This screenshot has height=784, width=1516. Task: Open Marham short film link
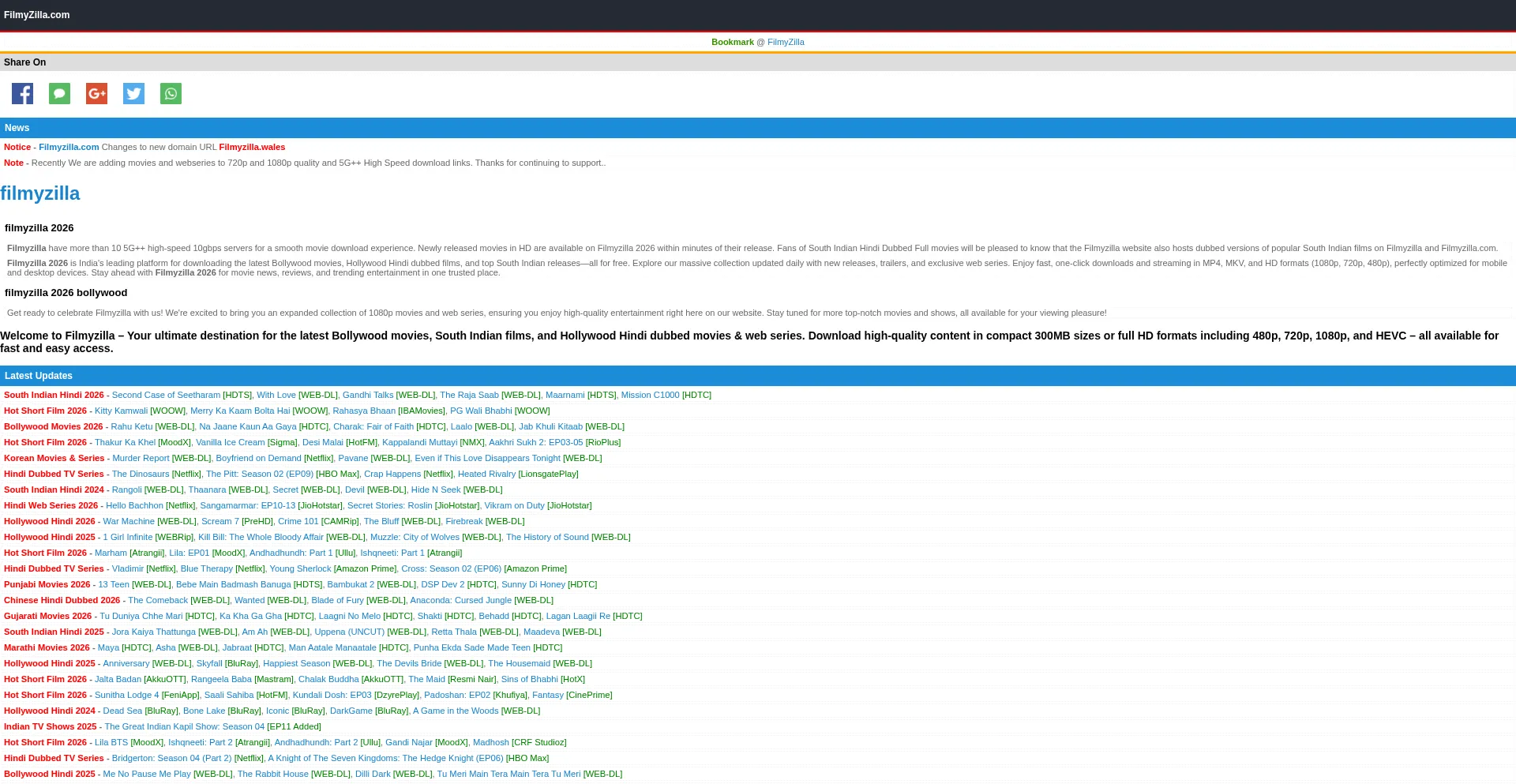click(111, 553)
